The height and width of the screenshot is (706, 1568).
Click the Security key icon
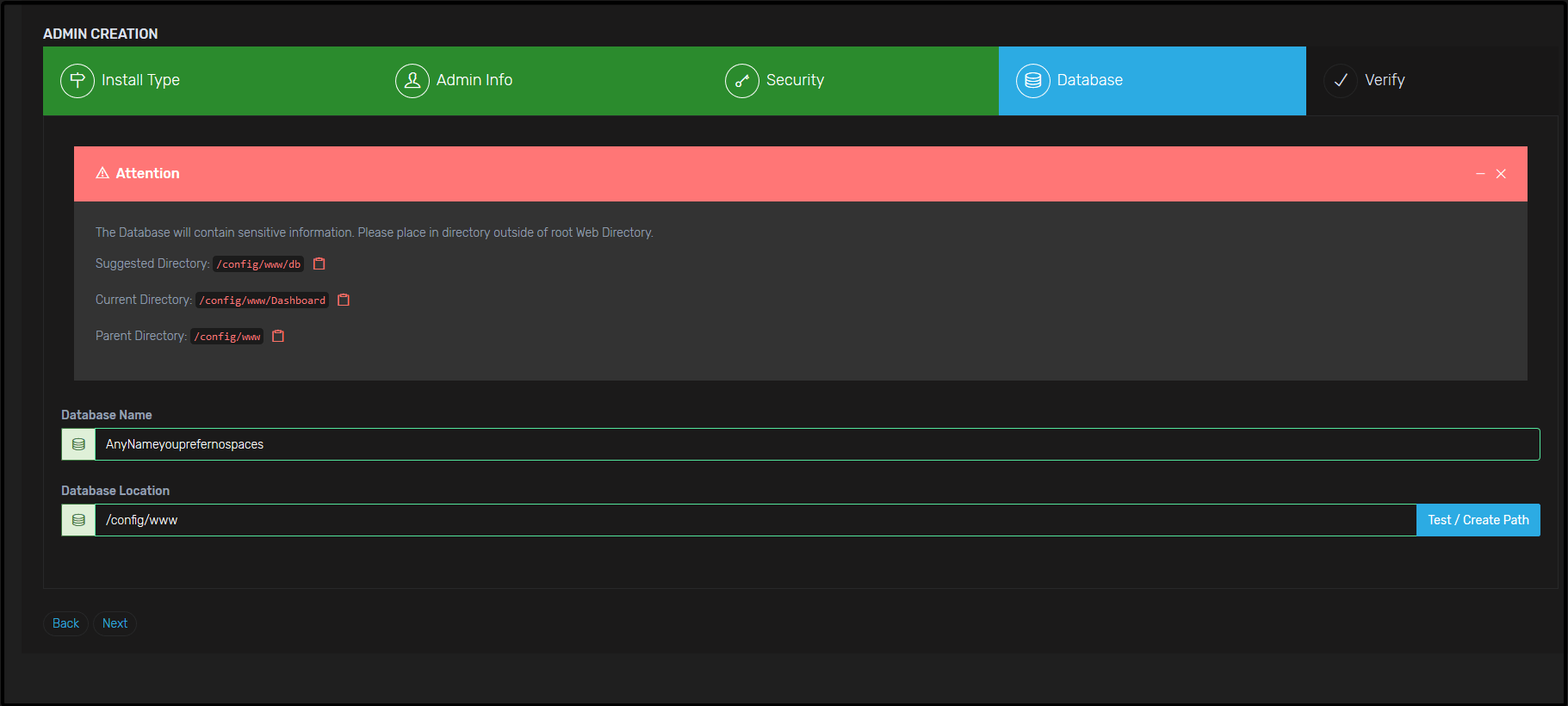(x=741, y=81)
